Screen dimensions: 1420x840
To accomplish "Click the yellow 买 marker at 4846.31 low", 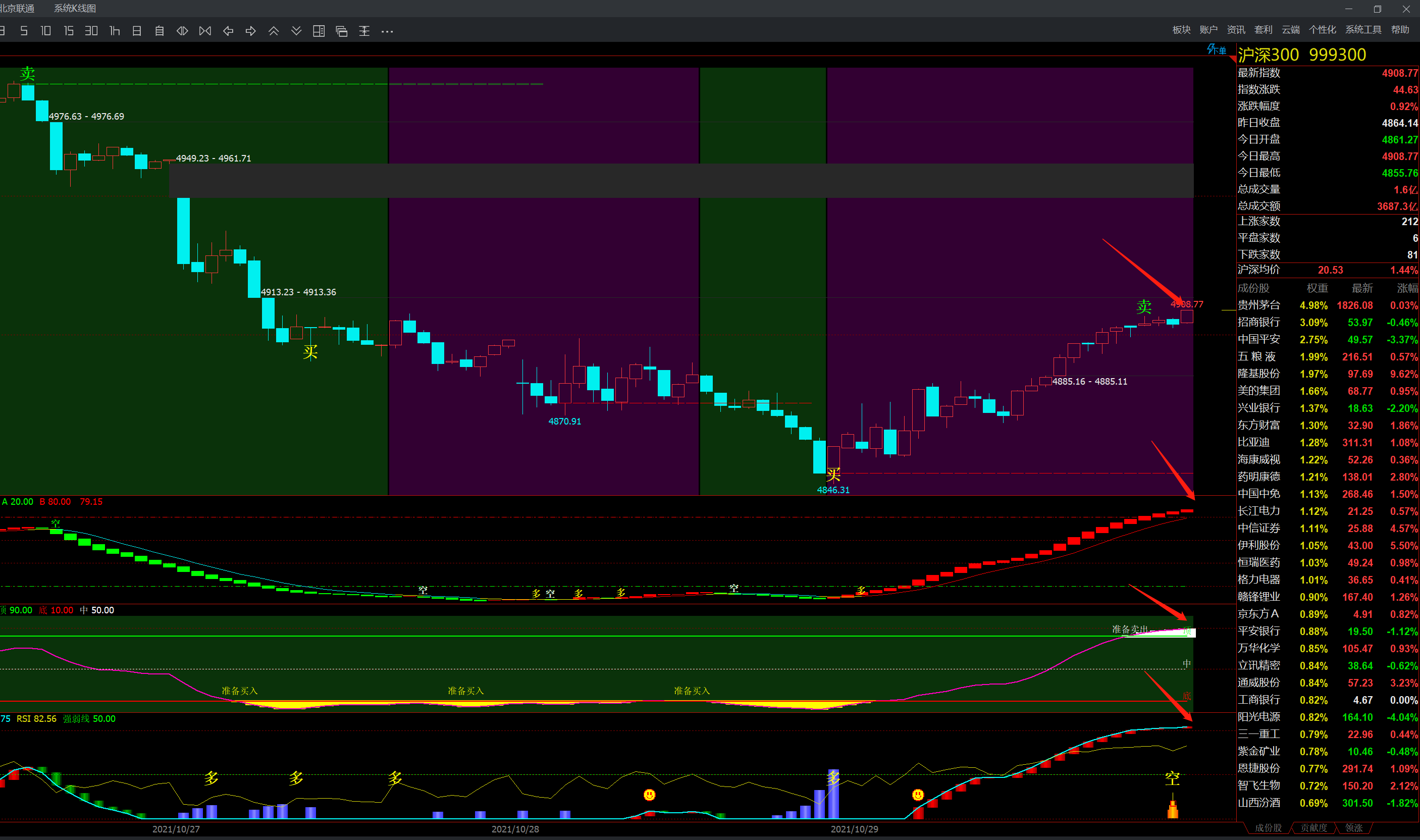I will [833, 475].
